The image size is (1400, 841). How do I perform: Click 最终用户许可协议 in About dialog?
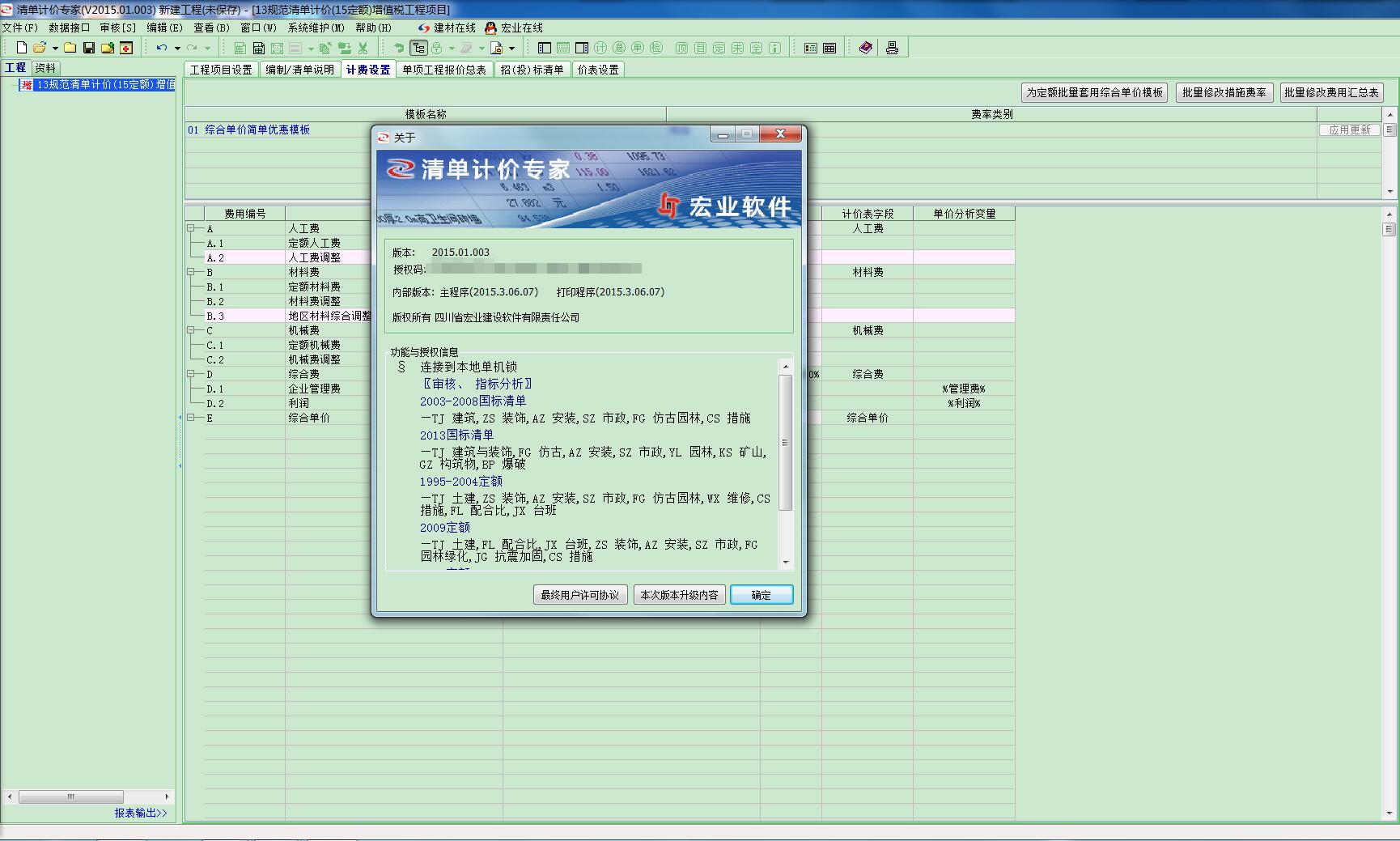point(580,595)
